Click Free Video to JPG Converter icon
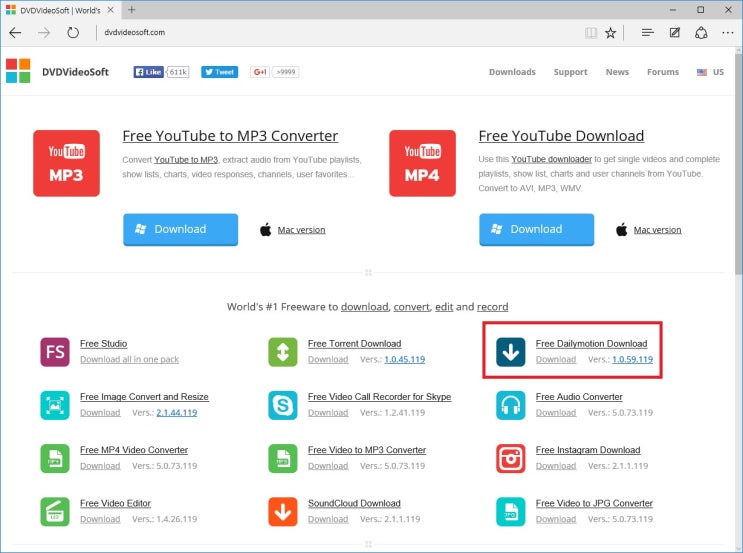The height and width of the screenshot is (553, 743). (511, 512)
